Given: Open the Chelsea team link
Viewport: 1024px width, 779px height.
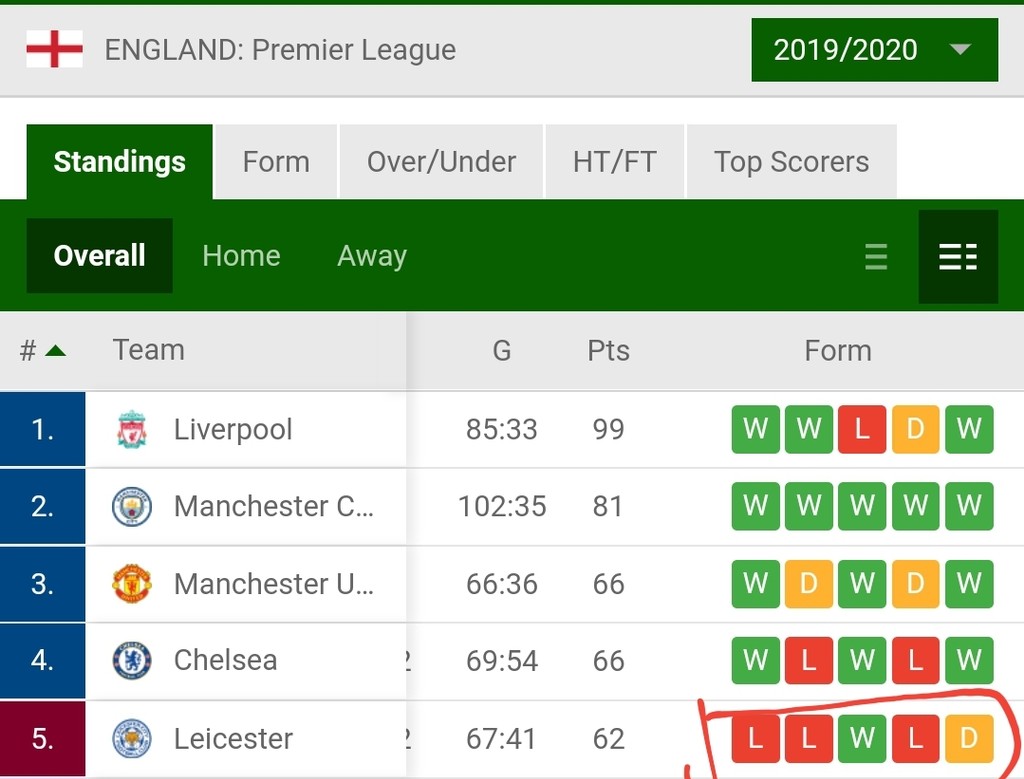Looking at the screenshot, I should pos(225,660).
